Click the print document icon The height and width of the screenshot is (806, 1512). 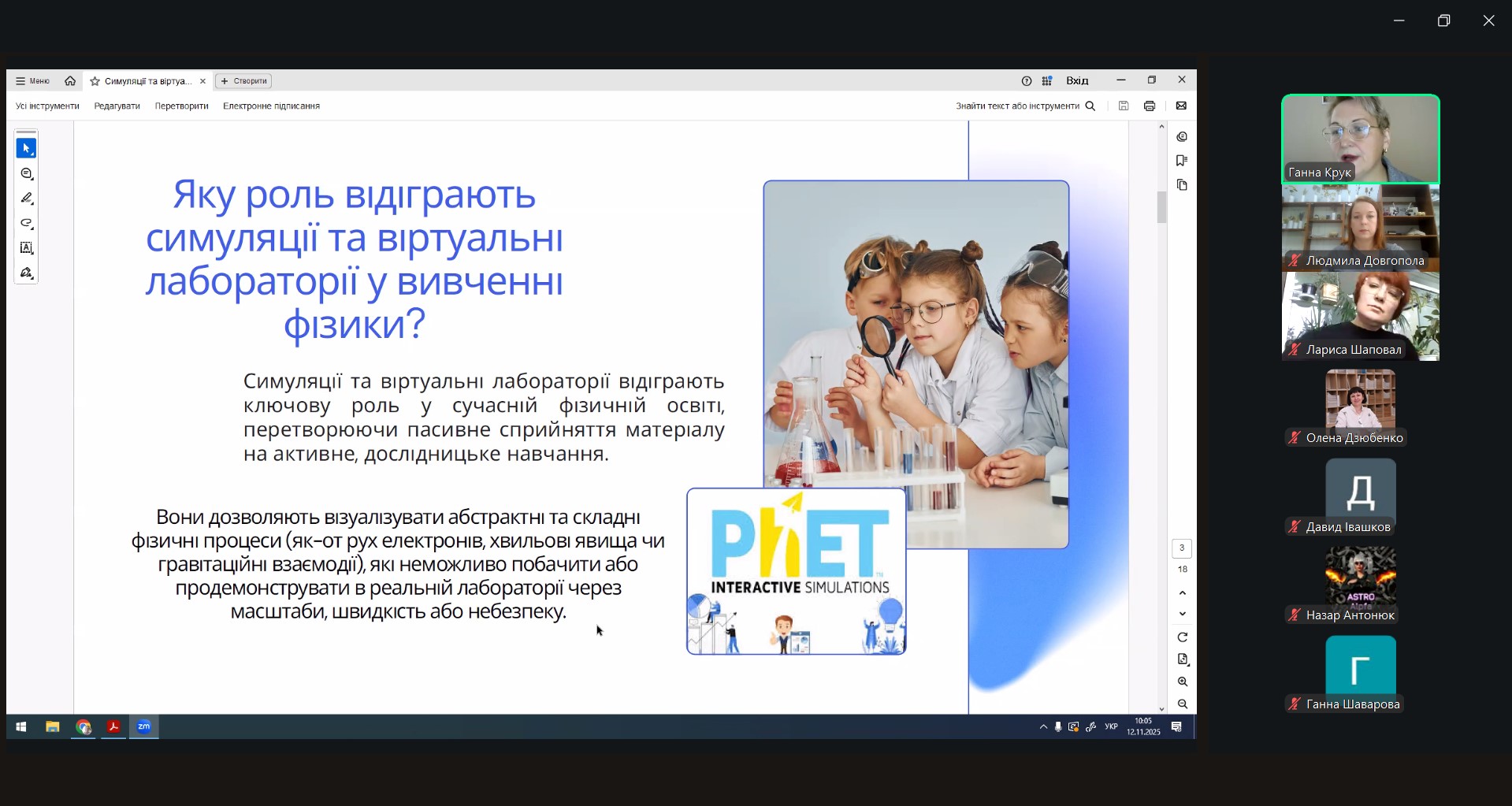click(1150, 106)
